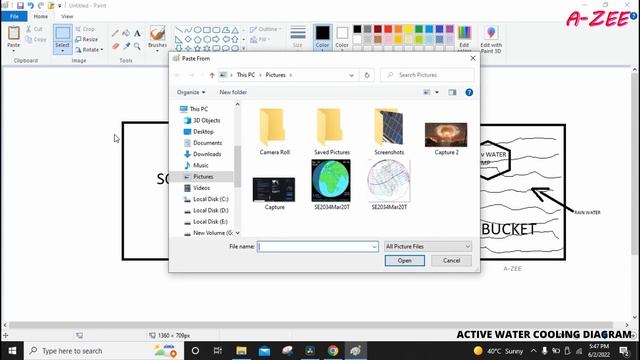
Task: Click the Paste clipboard icon
Action: click(x=13, y=33)
